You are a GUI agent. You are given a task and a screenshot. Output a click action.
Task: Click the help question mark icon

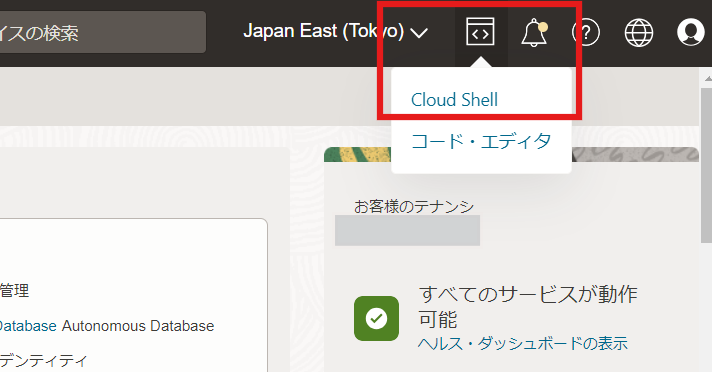point(586,33)
